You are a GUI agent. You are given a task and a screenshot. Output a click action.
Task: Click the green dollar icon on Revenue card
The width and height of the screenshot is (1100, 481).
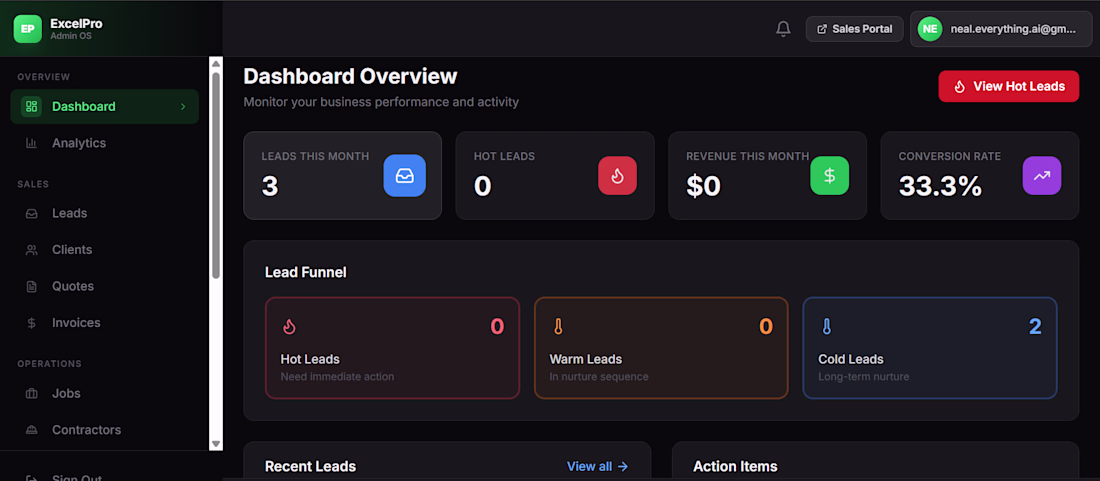[829, 175]
